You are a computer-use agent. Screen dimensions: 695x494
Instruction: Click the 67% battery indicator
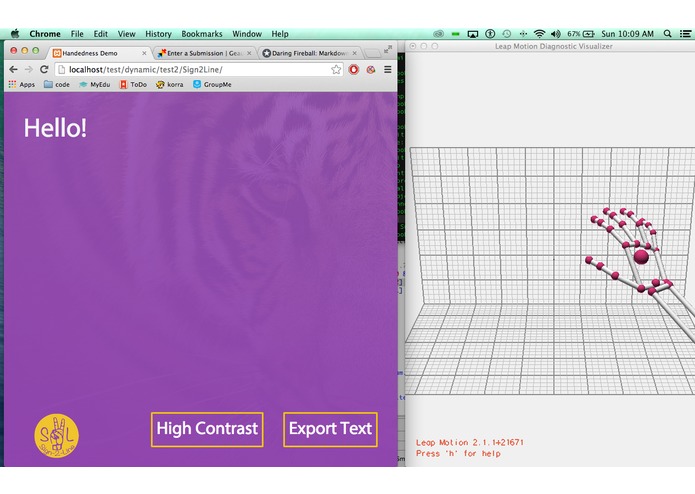click(x=581, y=34)
